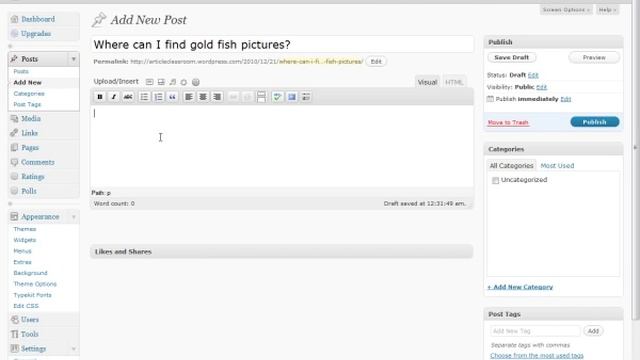The height and width of the screenshot is (360, 640).
Task: Apply strikethrough formatting
Action: [x=128, y=97]
